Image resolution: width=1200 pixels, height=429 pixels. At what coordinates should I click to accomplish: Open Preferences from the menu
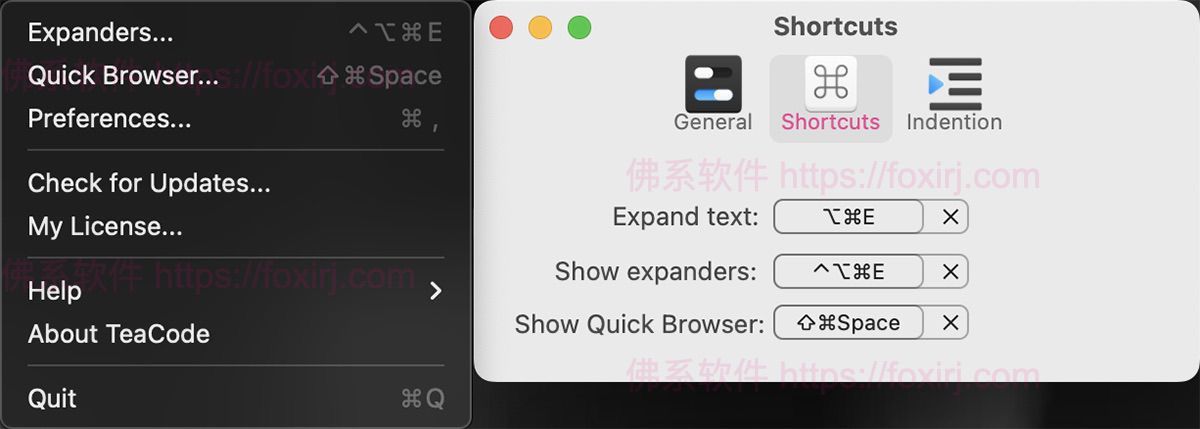(x=109, y=119)
